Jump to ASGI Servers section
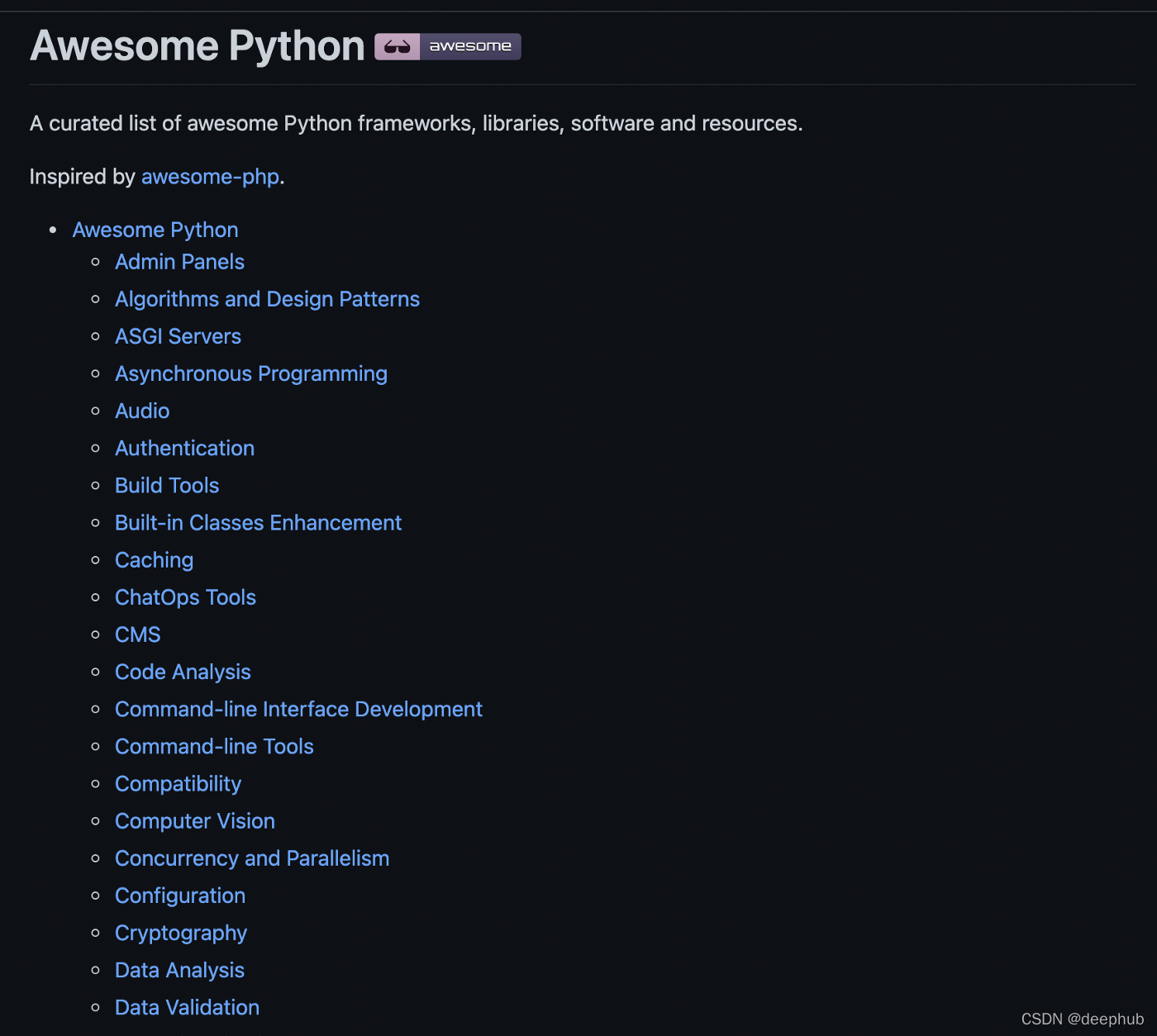This screenshot has height=1036, width=1157. [178, 336]
